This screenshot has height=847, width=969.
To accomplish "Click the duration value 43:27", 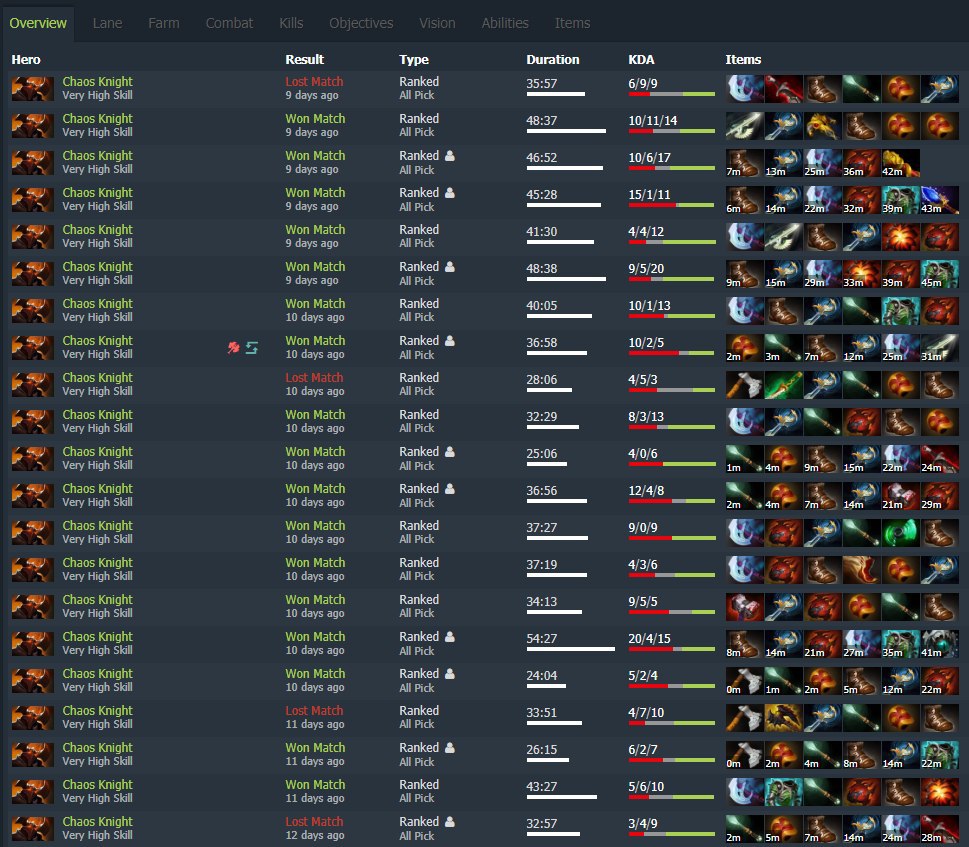I will [542, 786].
